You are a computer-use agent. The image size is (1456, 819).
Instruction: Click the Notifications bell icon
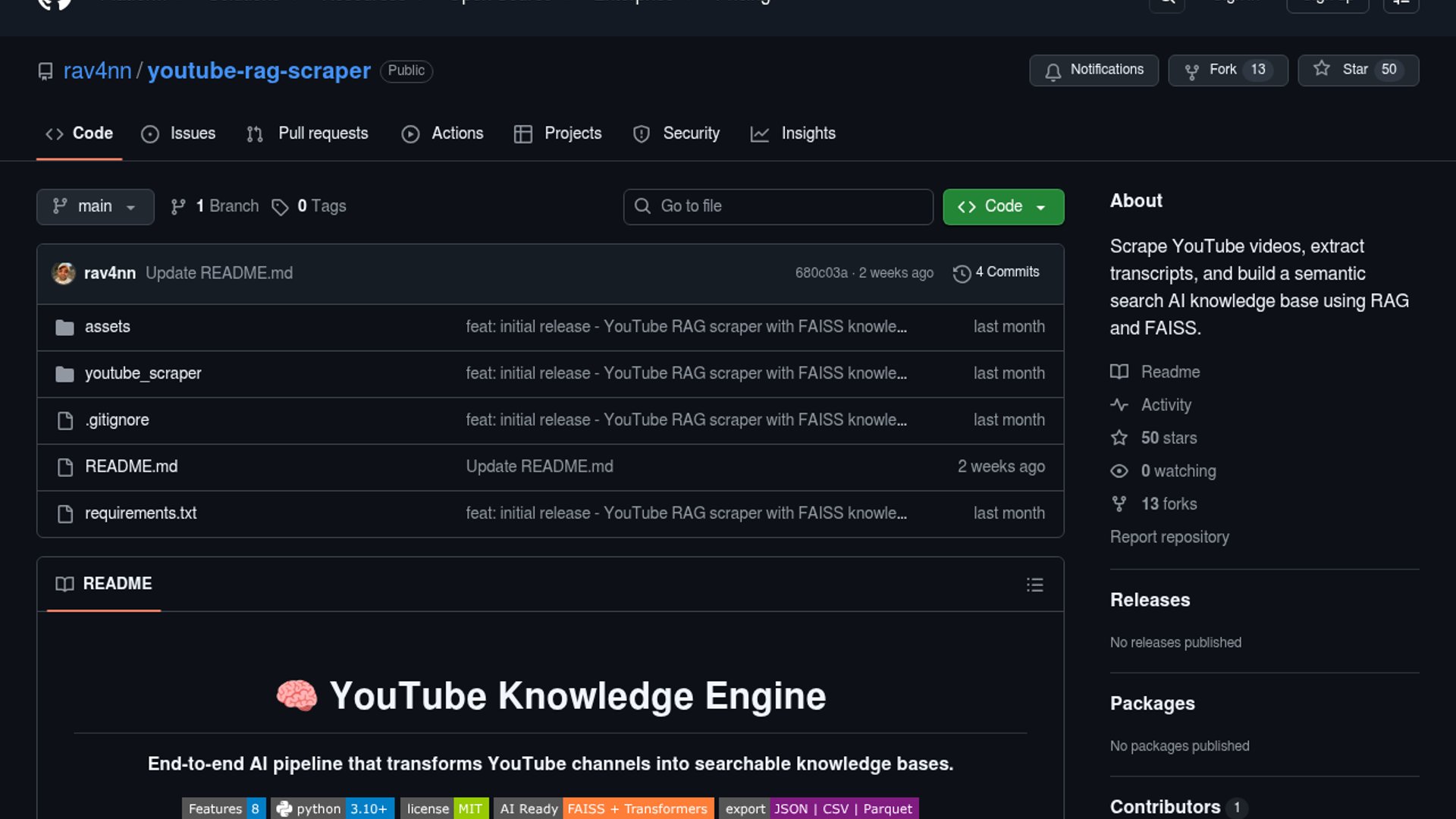click(1053, 71)
